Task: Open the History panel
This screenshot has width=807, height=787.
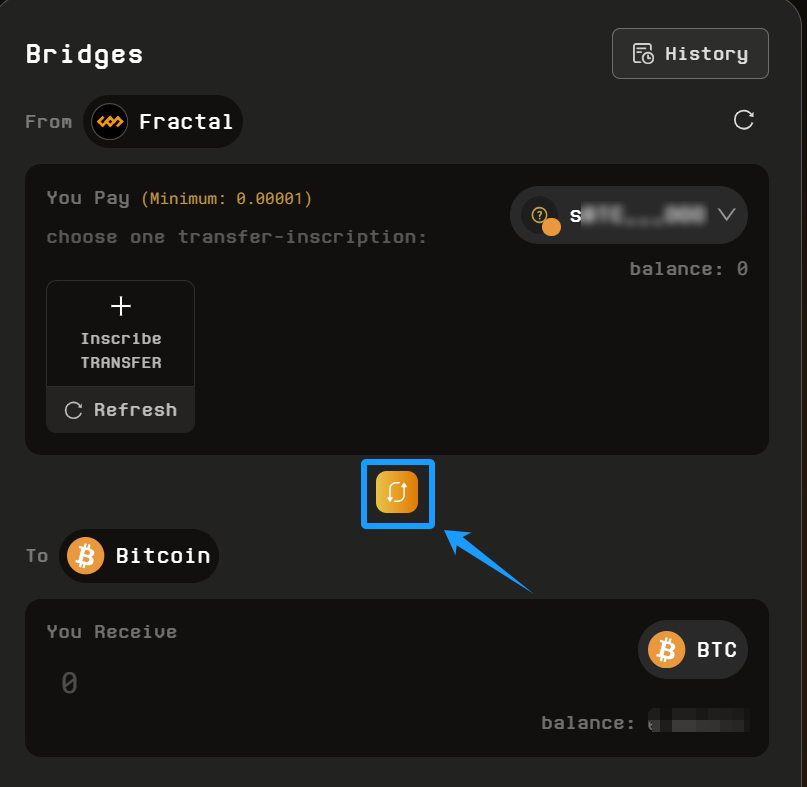Action: (x=690, y=54)
